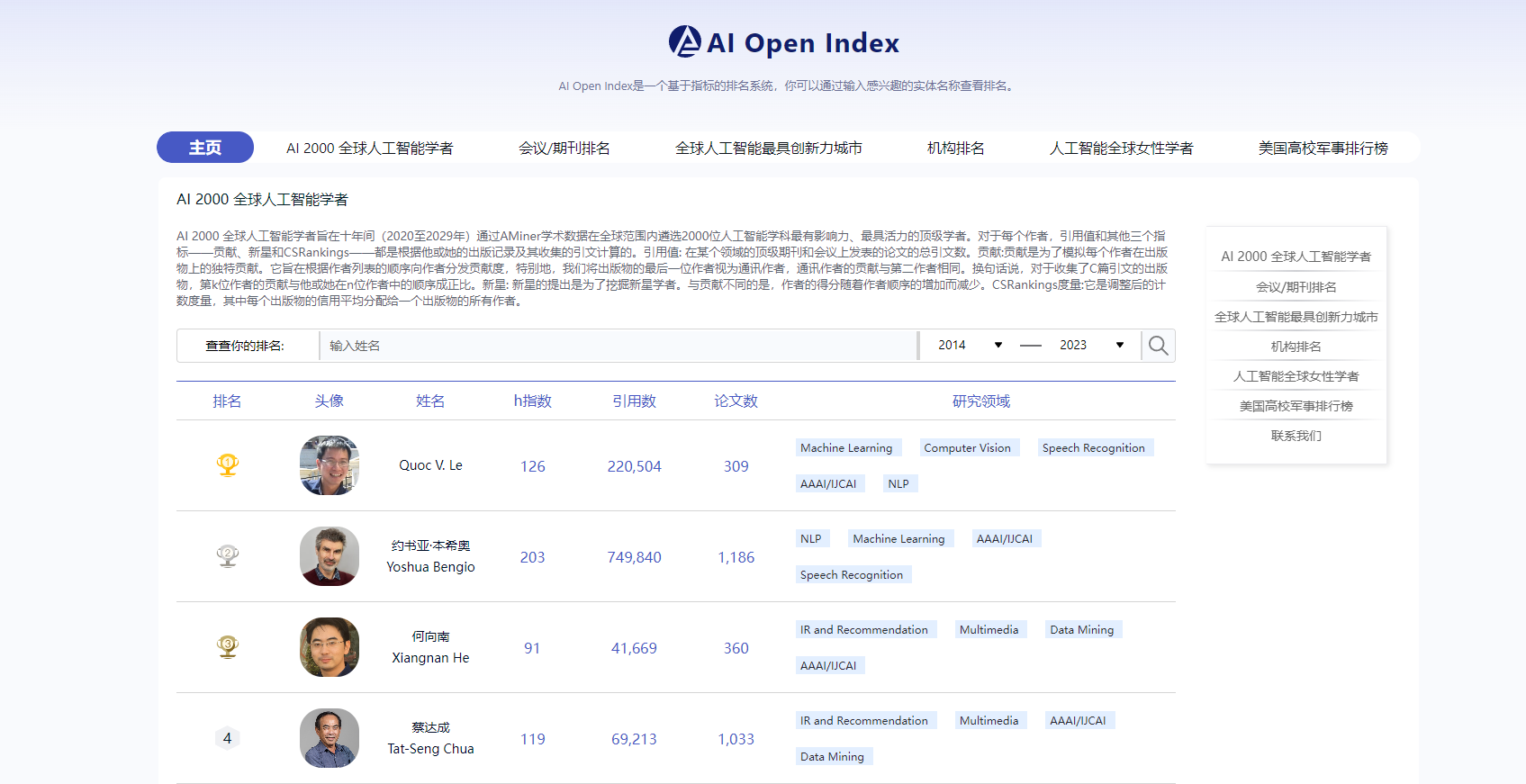1526x784 pixels.
Task: Click Yoshua Bengio's NLP tag
Action: (x=811, y=538)
